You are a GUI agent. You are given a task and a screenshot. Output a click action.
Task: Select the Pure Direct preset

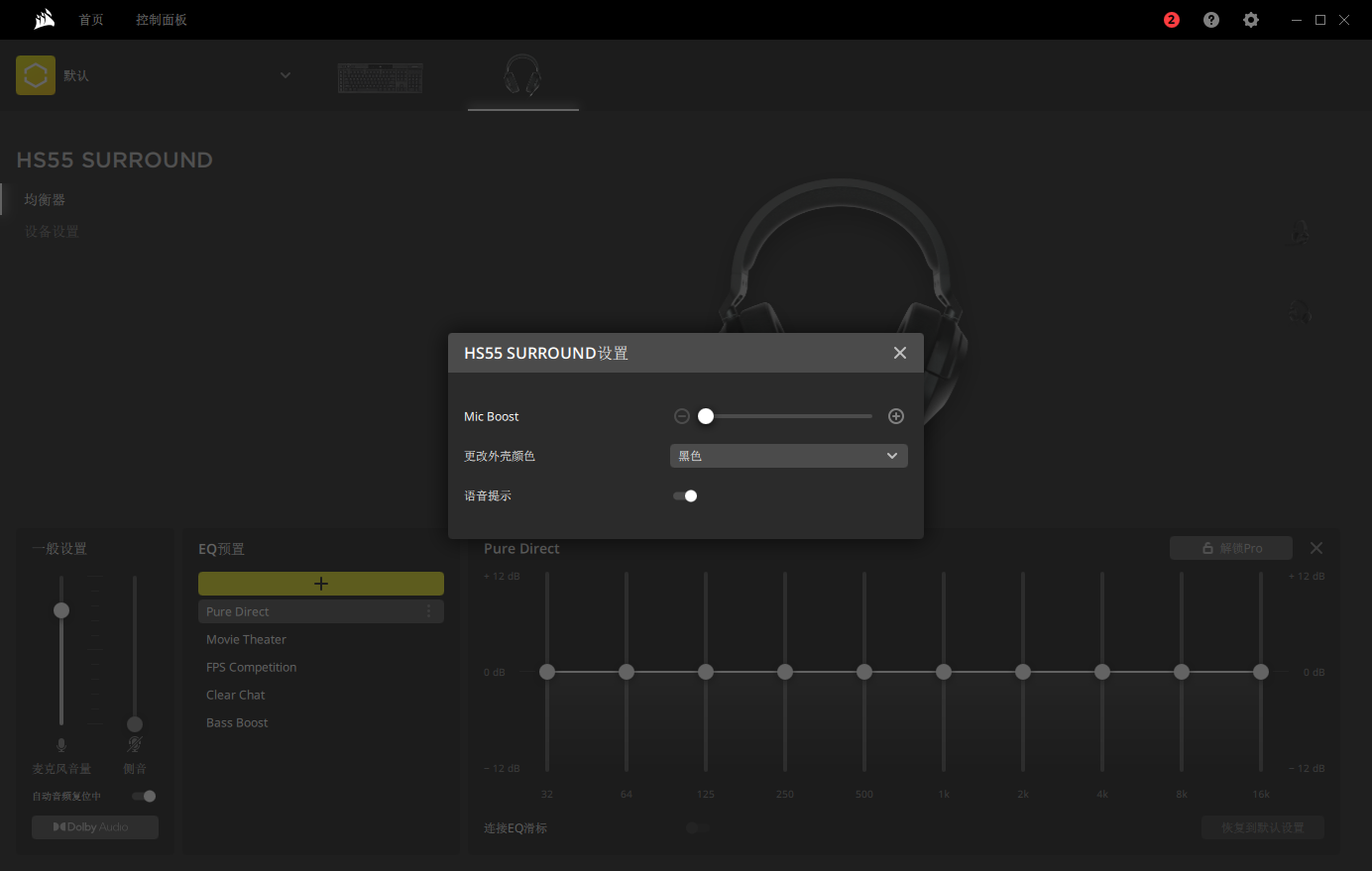(321, 611)
